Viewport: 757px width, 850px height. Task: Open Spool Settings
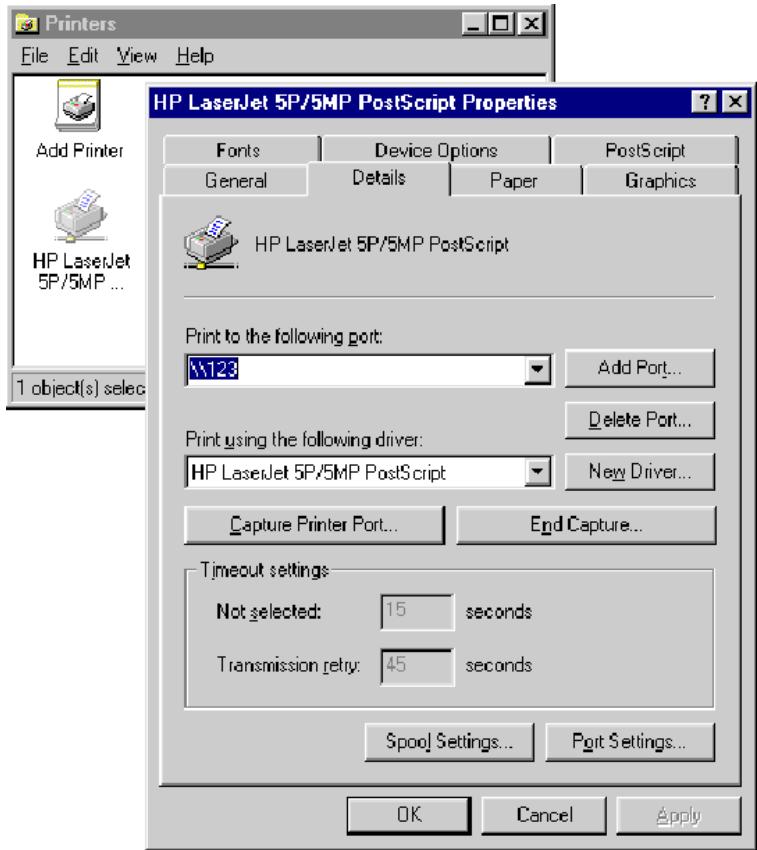pos(449,742)
